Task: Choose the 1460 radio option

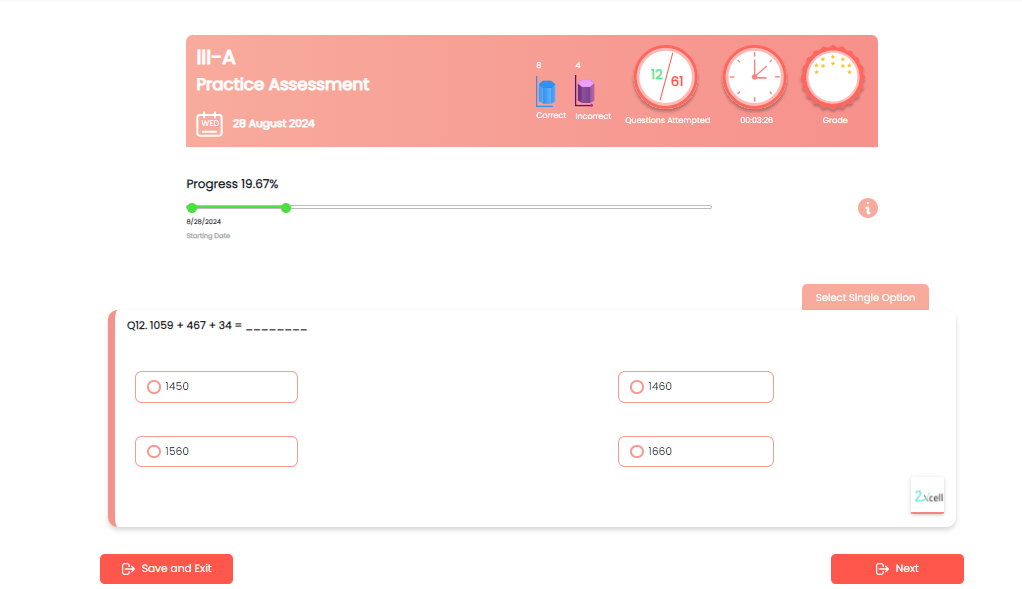Action: (637, 387)
